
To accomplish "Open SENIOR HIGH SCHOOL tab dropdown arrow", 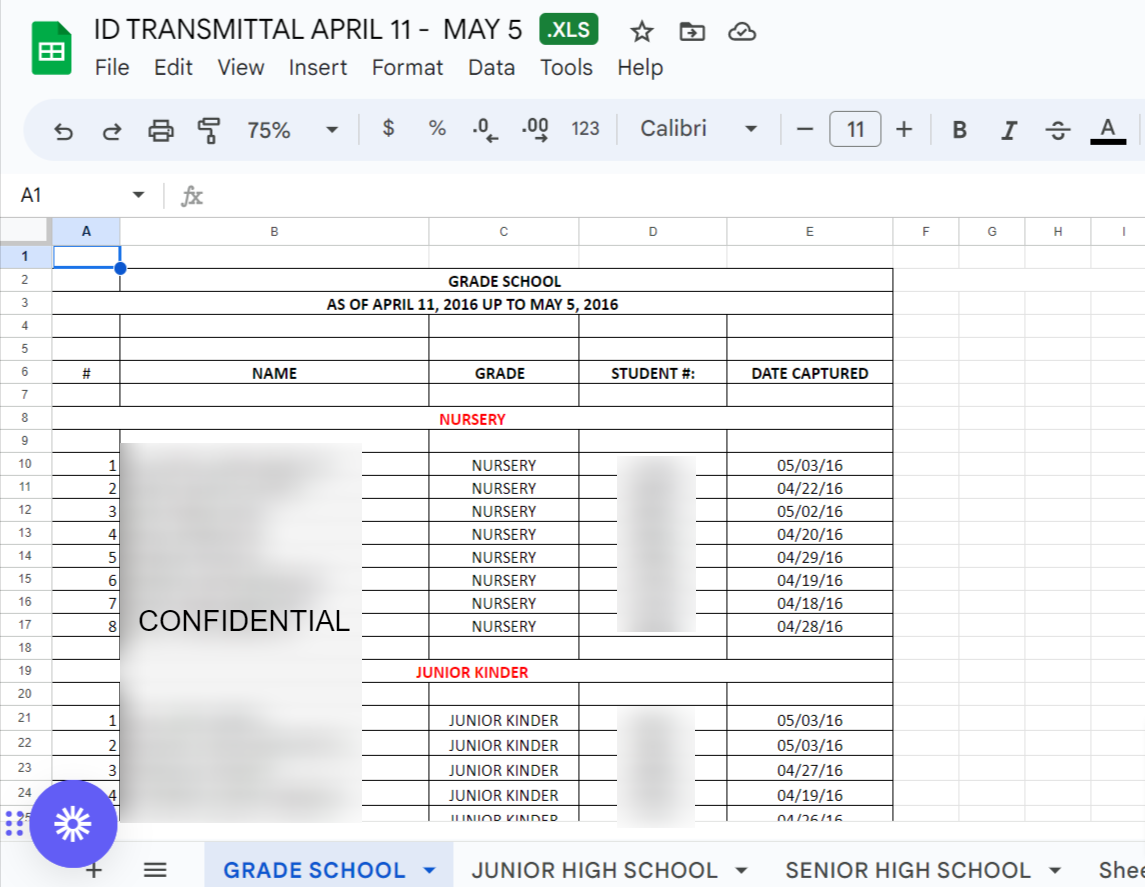I will click(1054, 870).
